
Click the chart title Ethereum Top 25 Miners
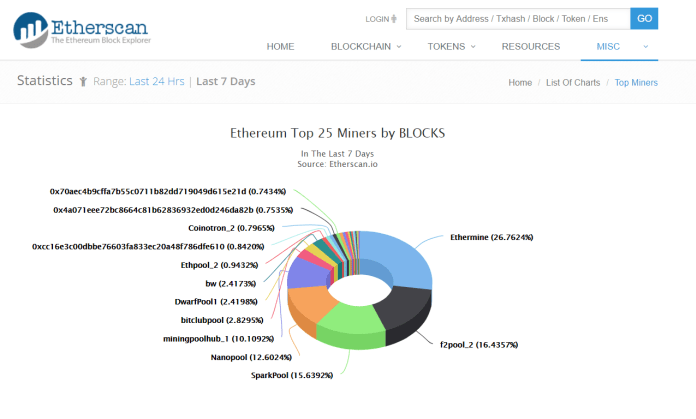[337, 133]
